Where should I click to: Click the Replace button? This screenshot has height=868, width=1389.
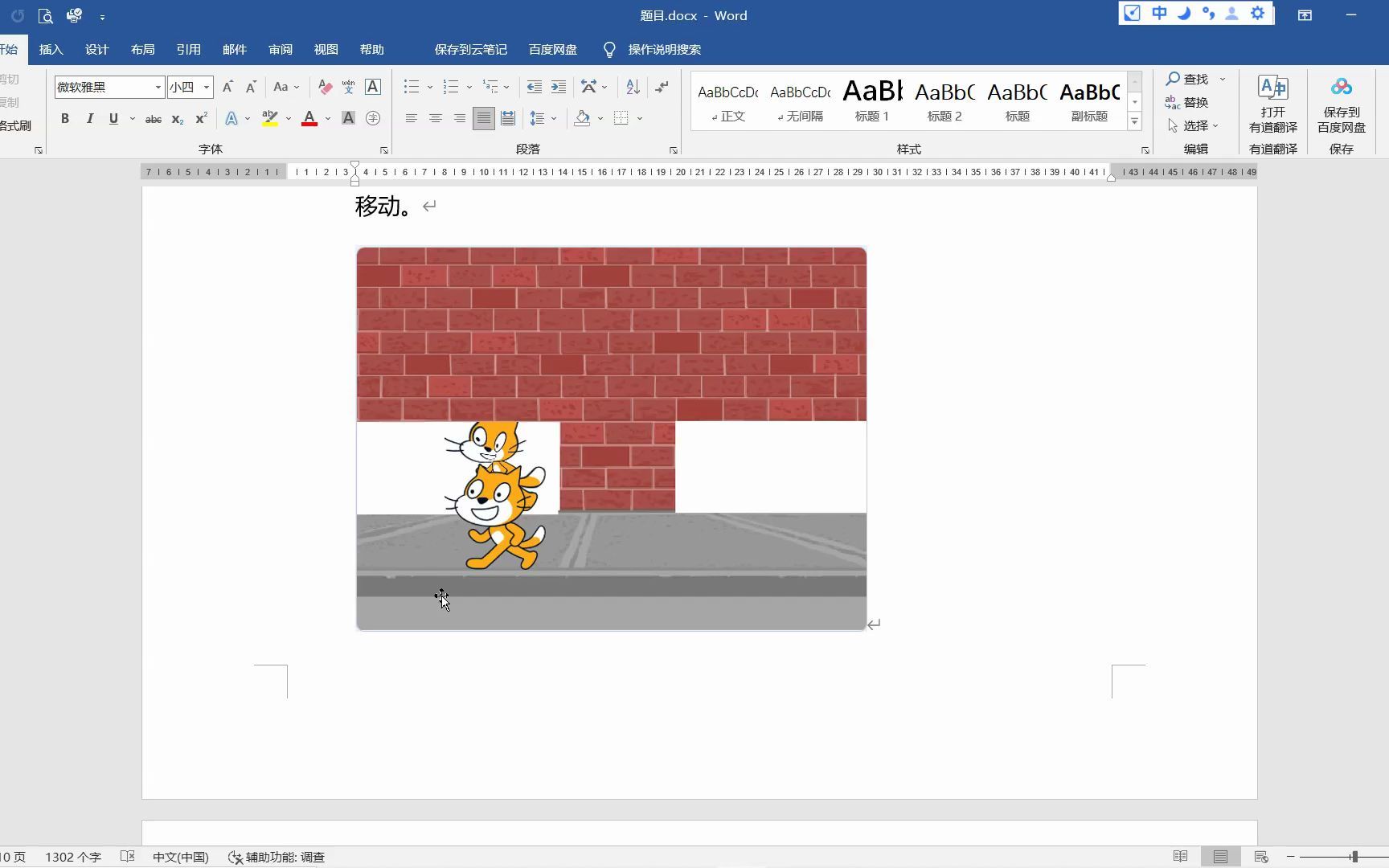pyautogui.click(x=1187, y=102)
